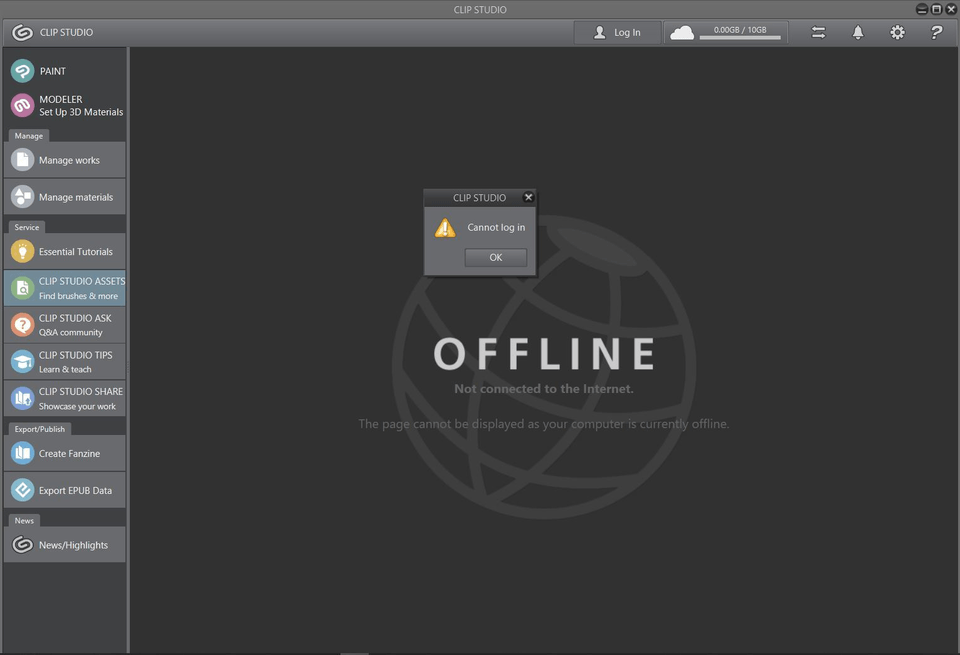Launch MODELER Set Up 3D Materials

65,105
